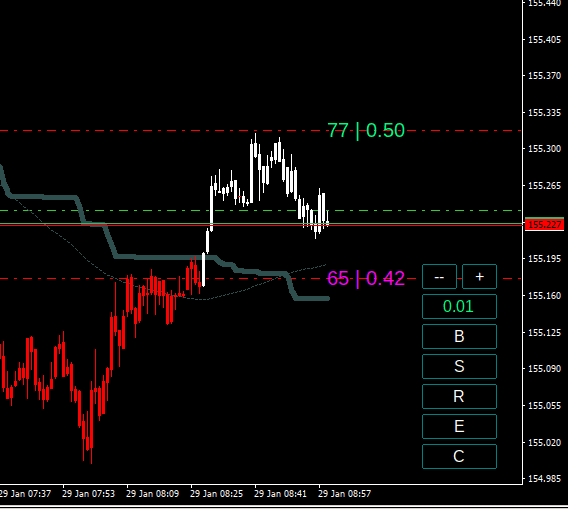Click the minus lot size button
Viewport: 568px width, 509px height.
click(x=439, y=277)
